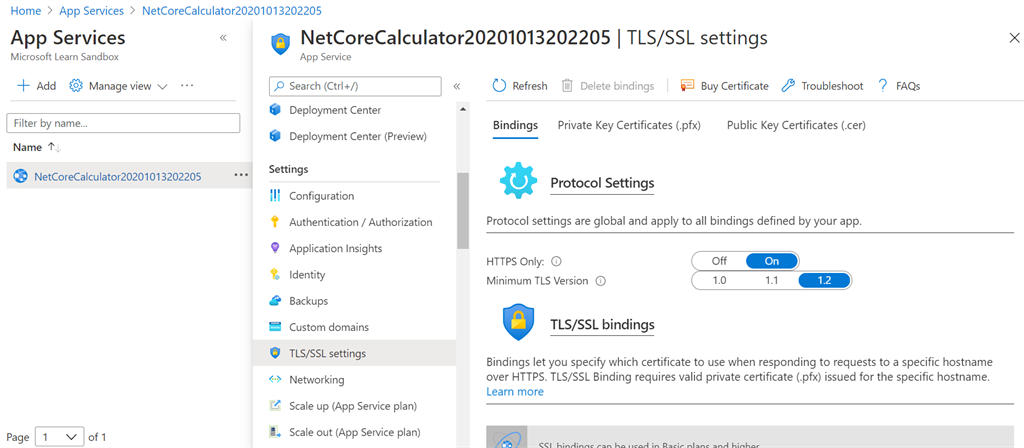Set HTTPS Only to On
The width and height of the screenshot is (1024, 448).
coord(772,261)
